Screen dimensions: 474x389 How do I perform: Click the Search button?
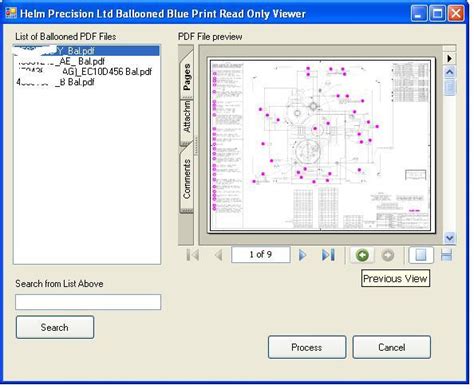(x=55, y=327)
